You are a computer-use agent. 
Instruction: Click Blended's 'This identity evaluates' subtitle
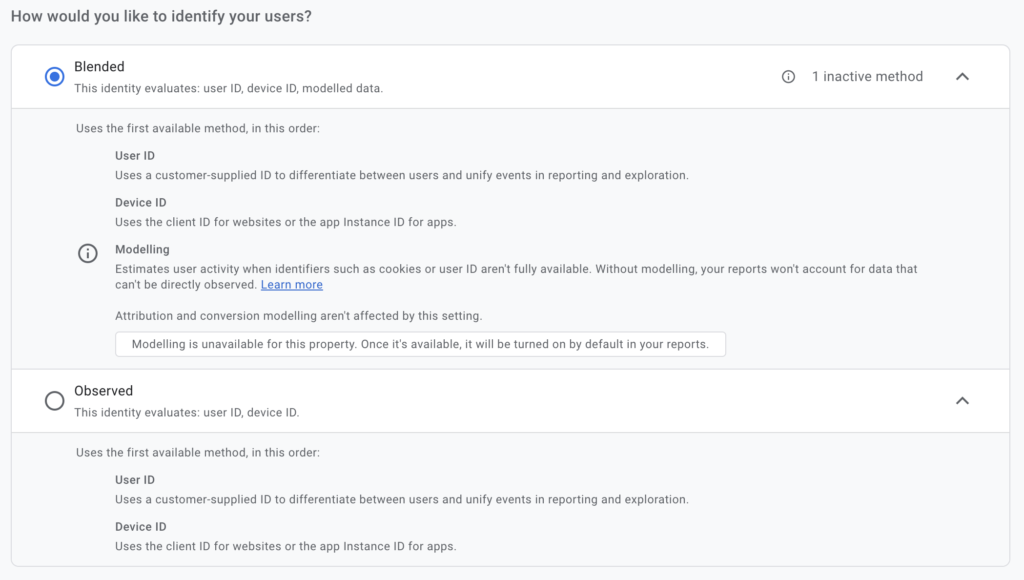[228, 88]
